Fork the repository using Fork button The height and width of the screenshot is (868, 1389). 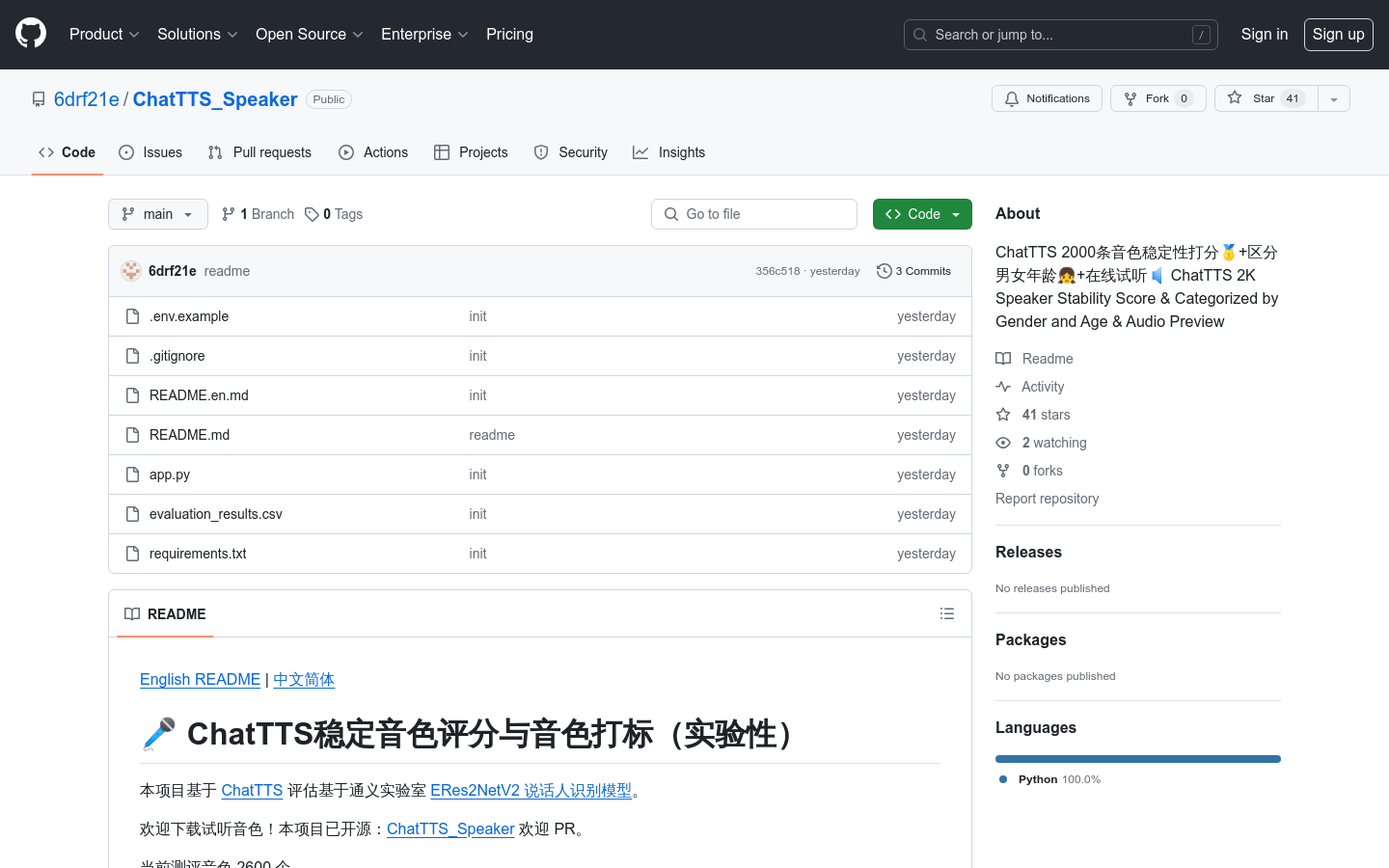[1157, 98]
